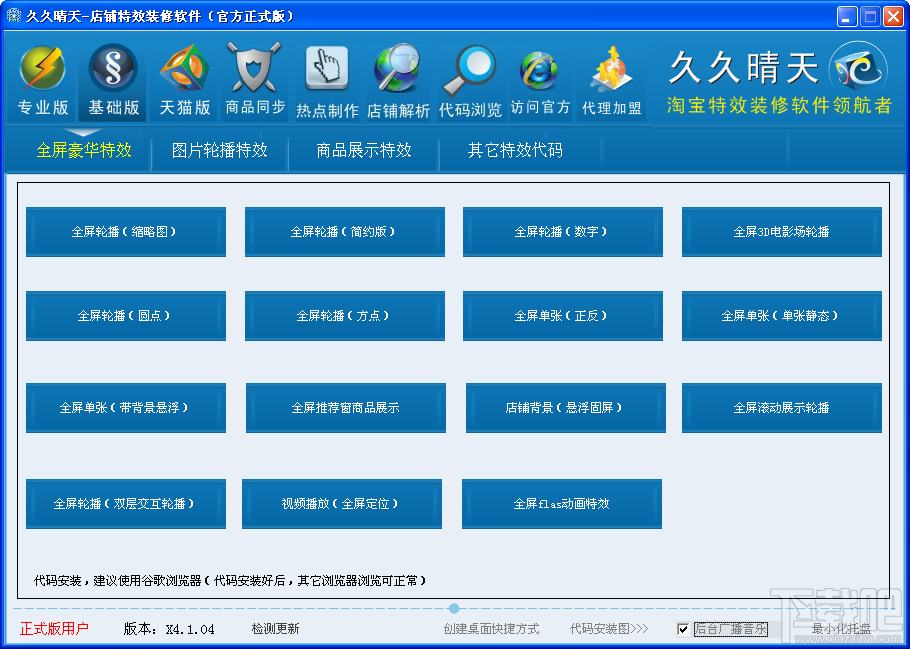Click 全屏推荐窗商品展示 button

[346, 408]
